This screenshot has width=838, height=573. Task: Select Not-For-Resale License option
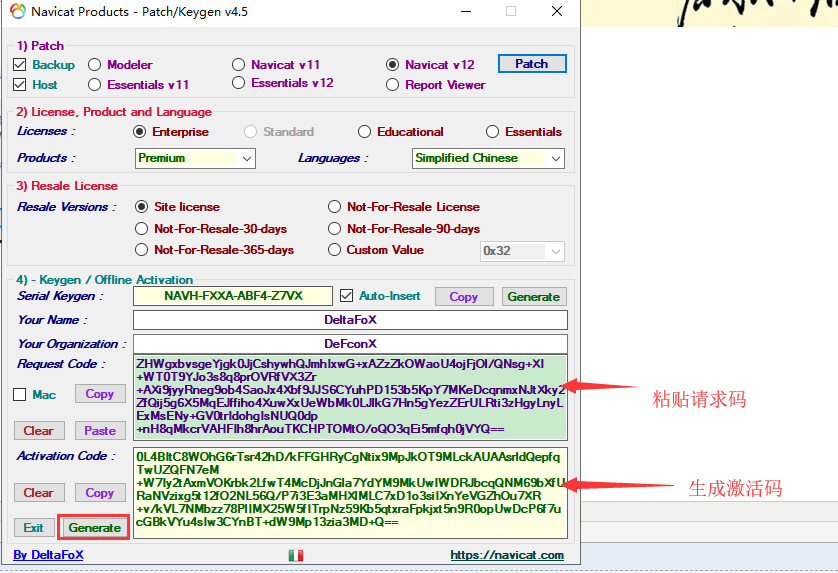pyautogui.click(x=335, y=206)
